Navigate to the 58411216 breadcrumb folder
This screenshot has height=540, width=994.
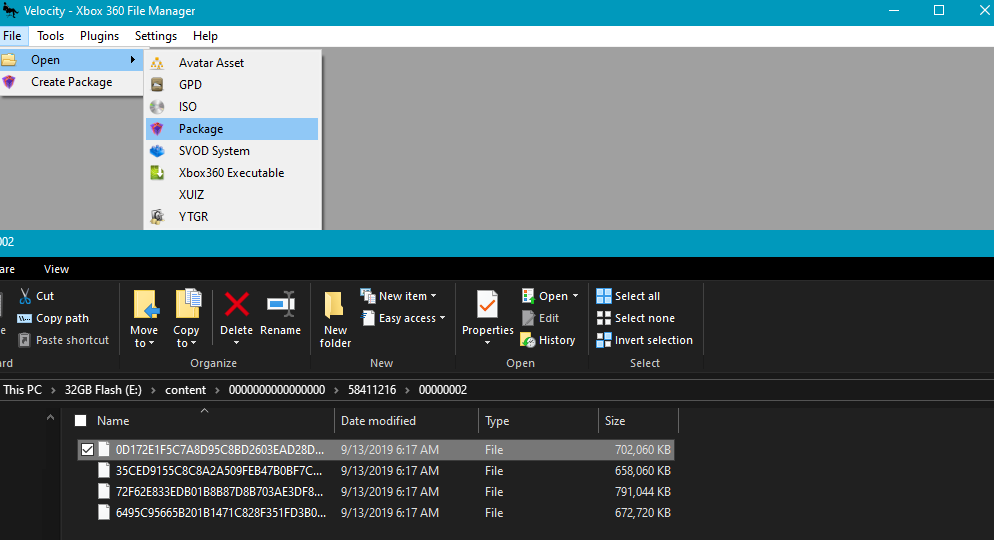[372, 390]
